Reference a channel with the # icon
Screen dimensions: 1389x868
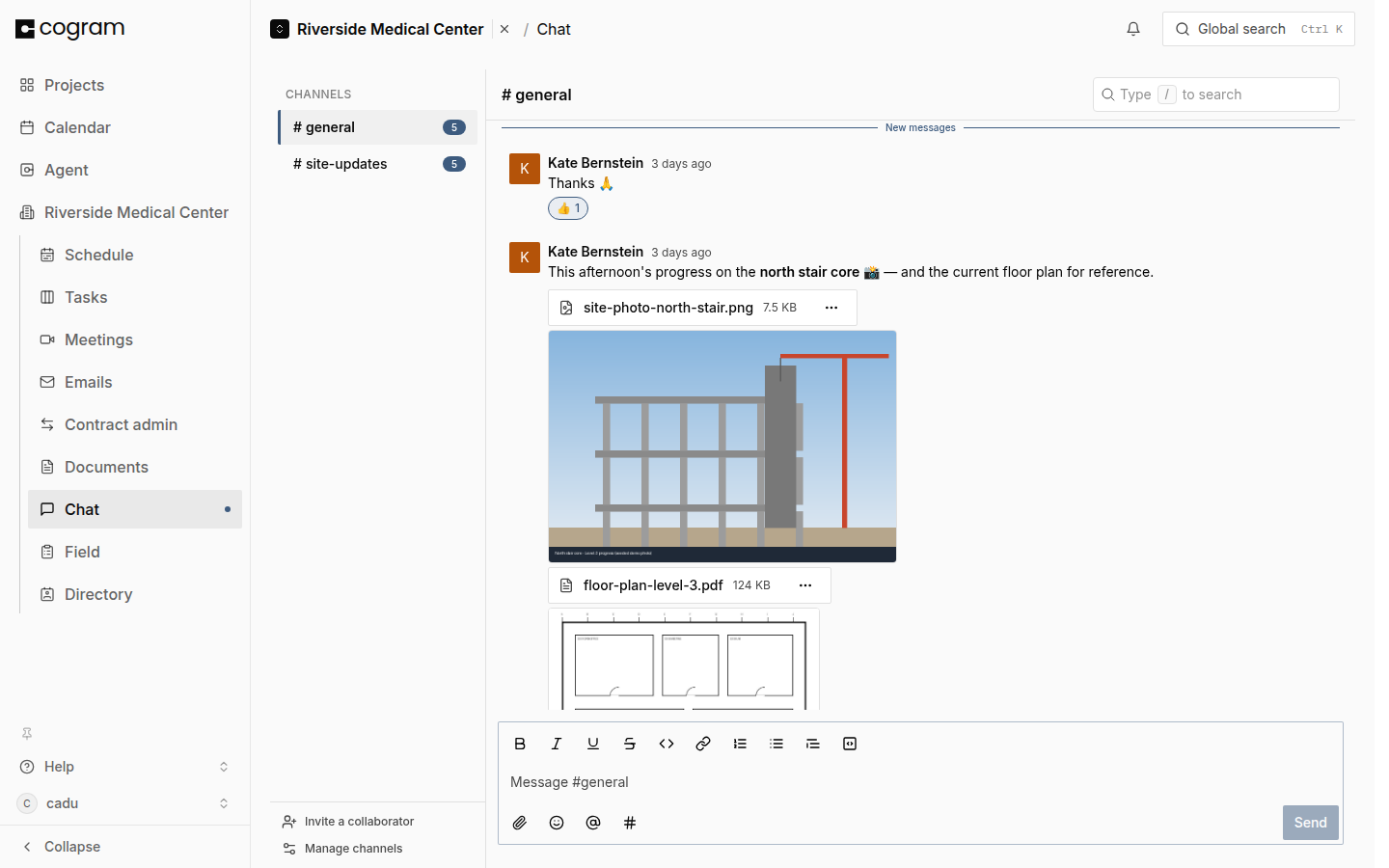pyautogui.click(x=630, y=823)
